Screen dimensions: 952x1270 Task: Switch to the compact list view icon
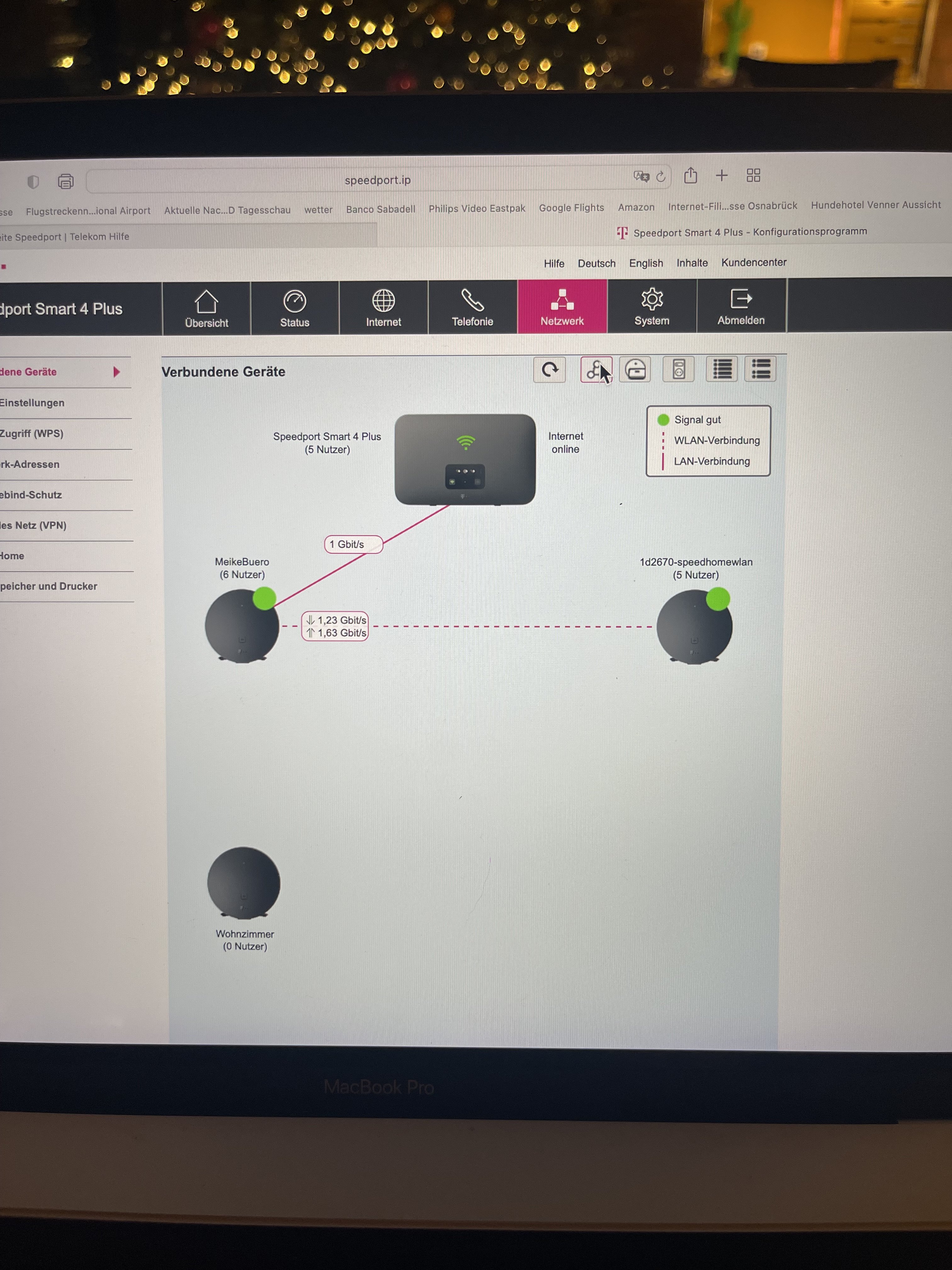(x=722, y=369)
